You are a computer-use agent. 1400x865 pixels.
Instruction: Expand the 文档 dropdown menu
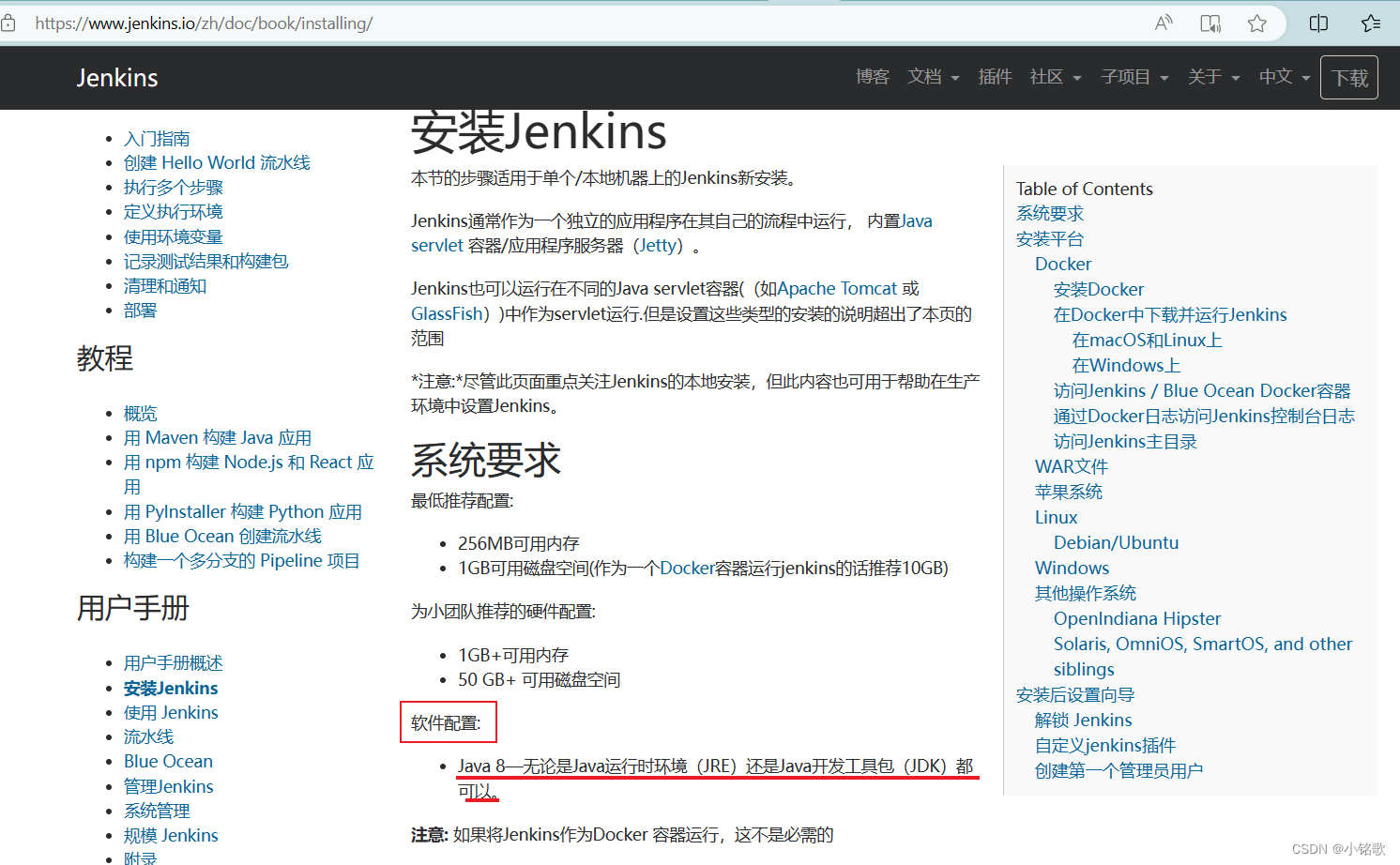pos(933,77)
